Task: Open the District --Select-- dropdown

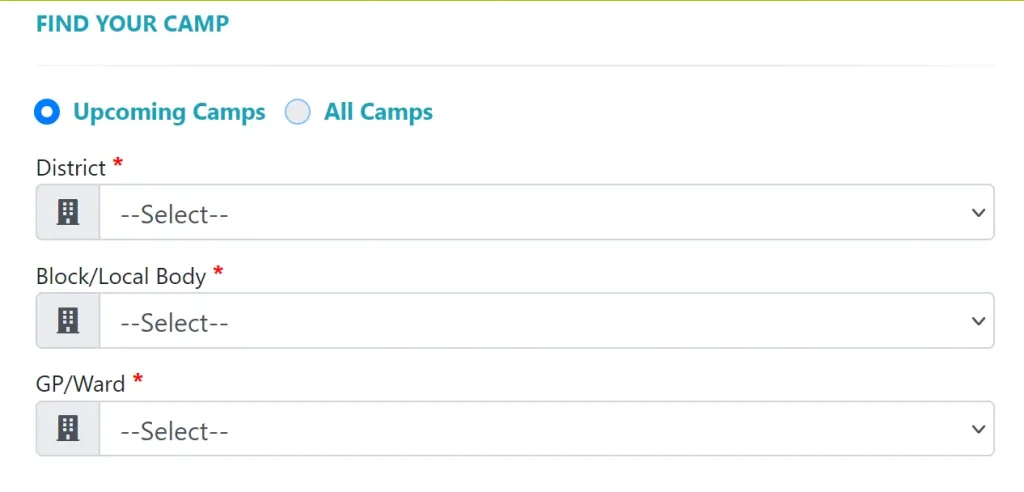Action: (547, 212)
